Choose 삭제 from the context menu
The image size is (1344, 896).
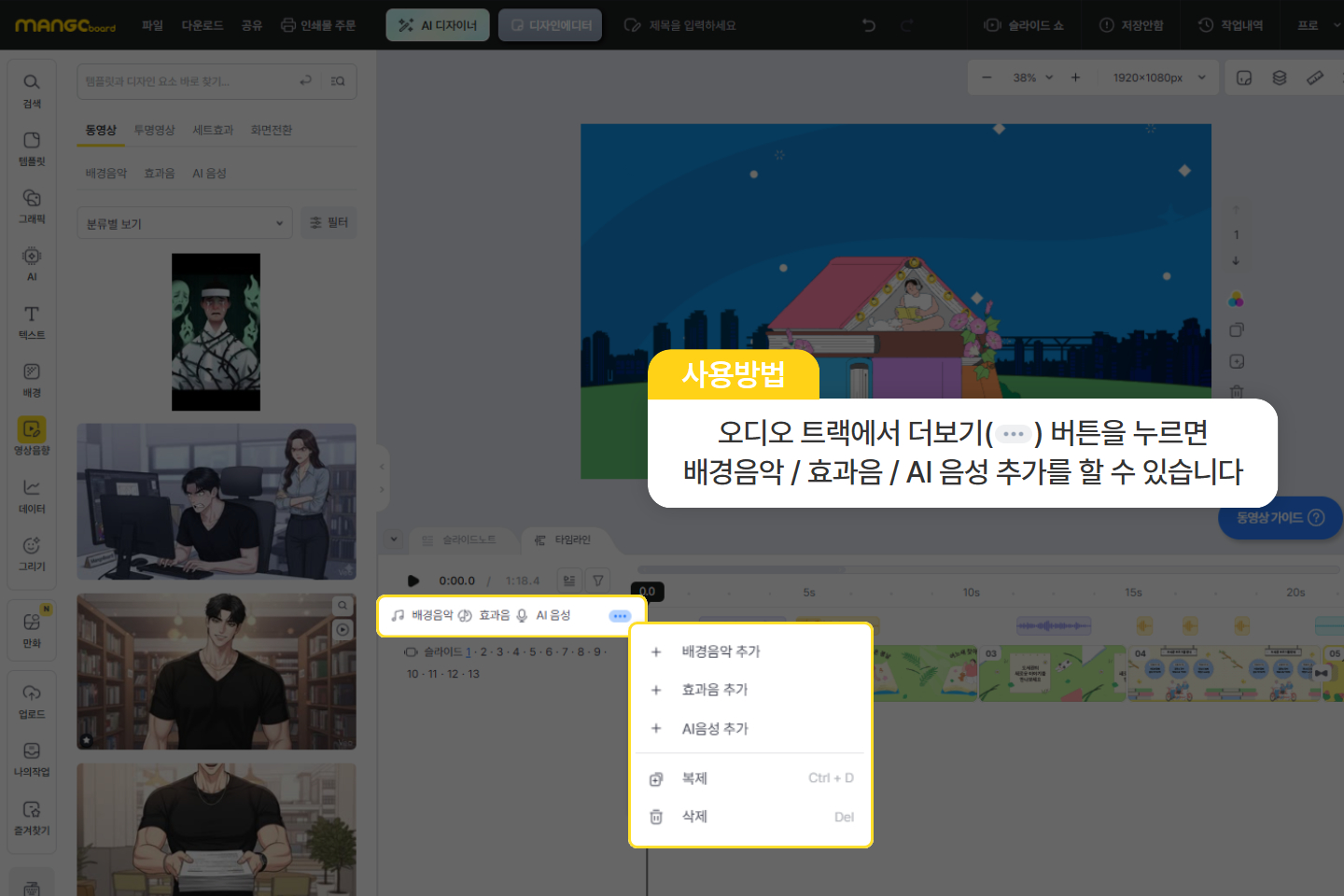[x=694, y=817]
